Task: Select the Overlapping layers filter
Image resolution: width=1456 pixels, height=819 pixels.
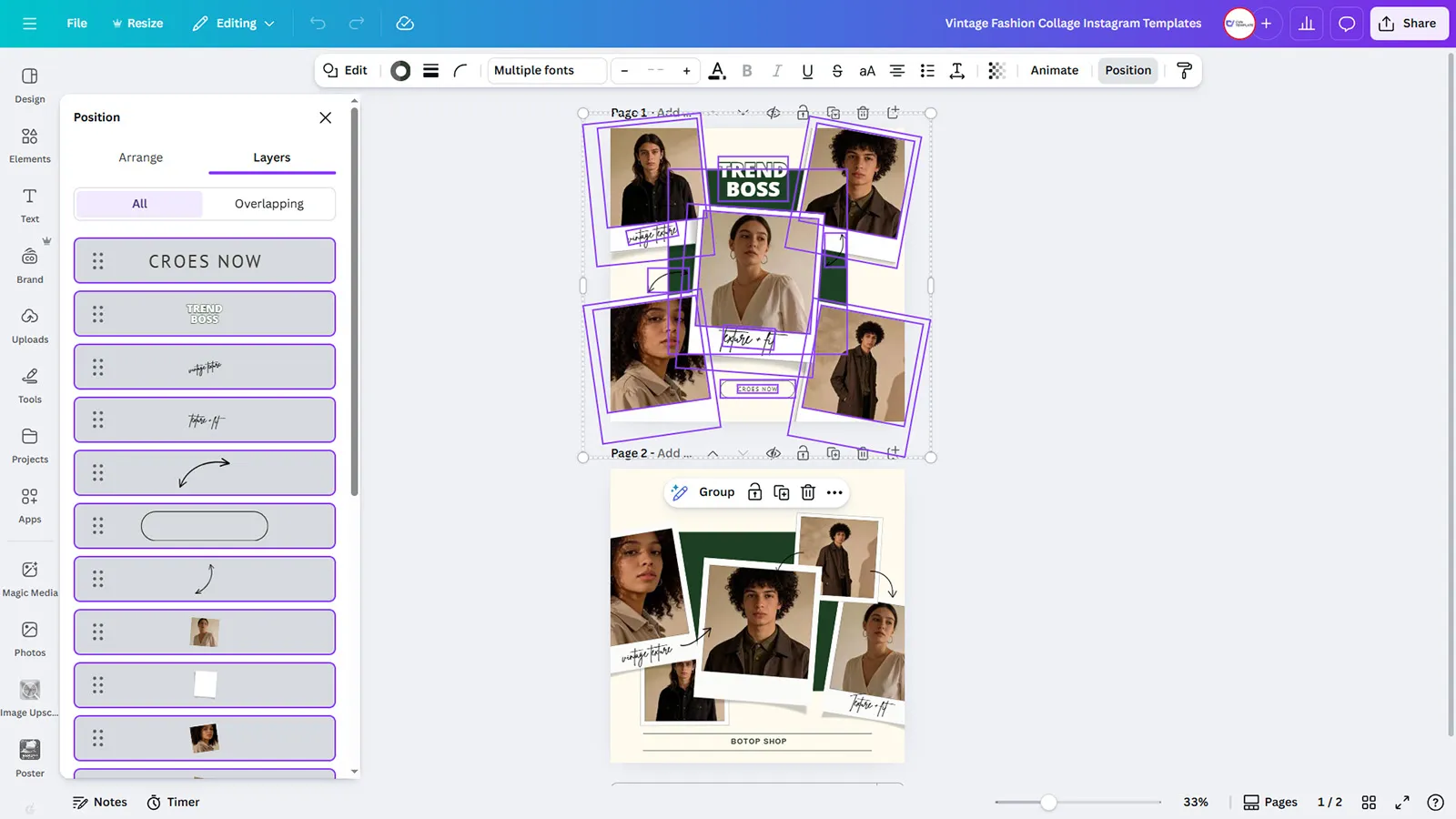Action: (268, 204)
